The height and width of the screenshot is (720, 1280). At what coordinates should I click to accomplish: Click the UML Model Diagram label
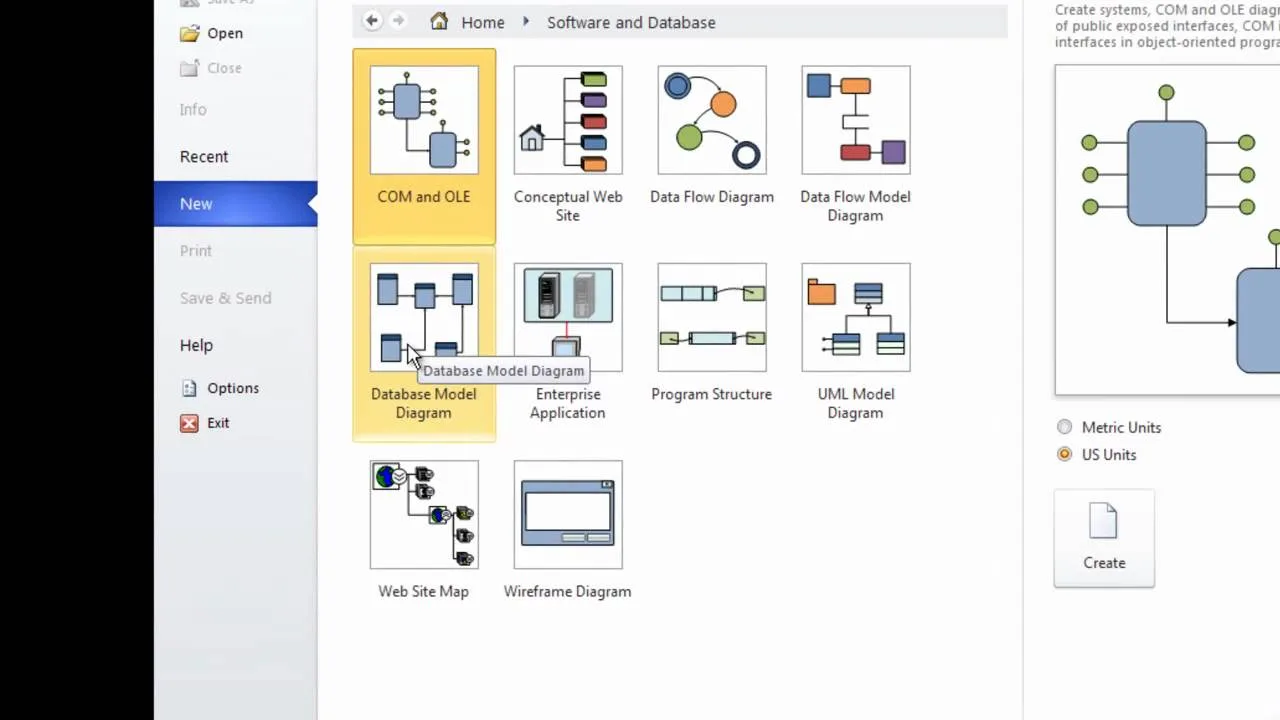(x=856, y=403)
